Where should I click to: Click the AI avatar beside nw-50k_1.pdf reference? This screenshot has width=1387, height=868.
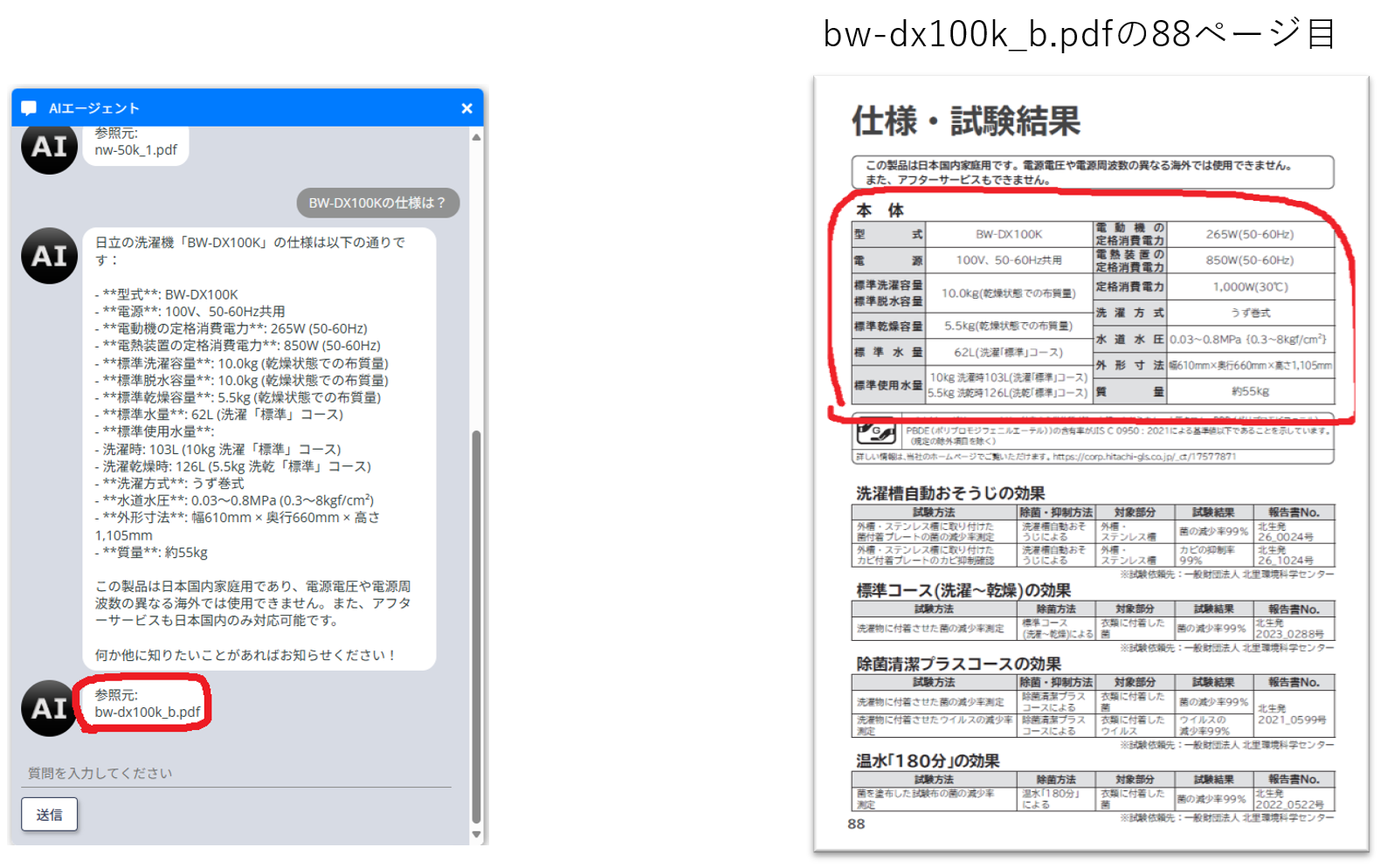(49, 148)
